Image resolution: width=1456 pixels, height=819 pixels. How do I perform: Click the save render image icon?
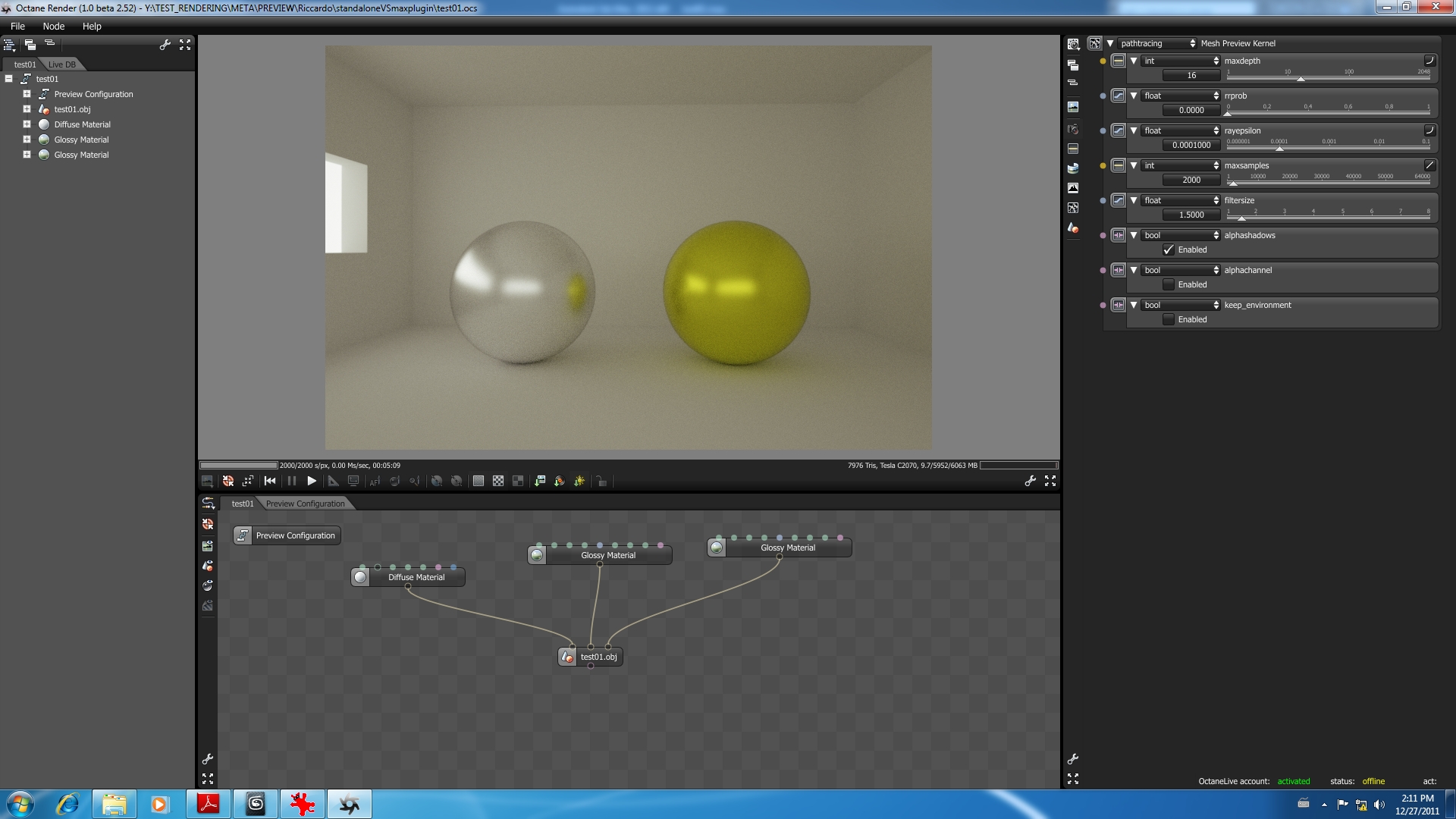pyautogui.click(x=207, y=481)
